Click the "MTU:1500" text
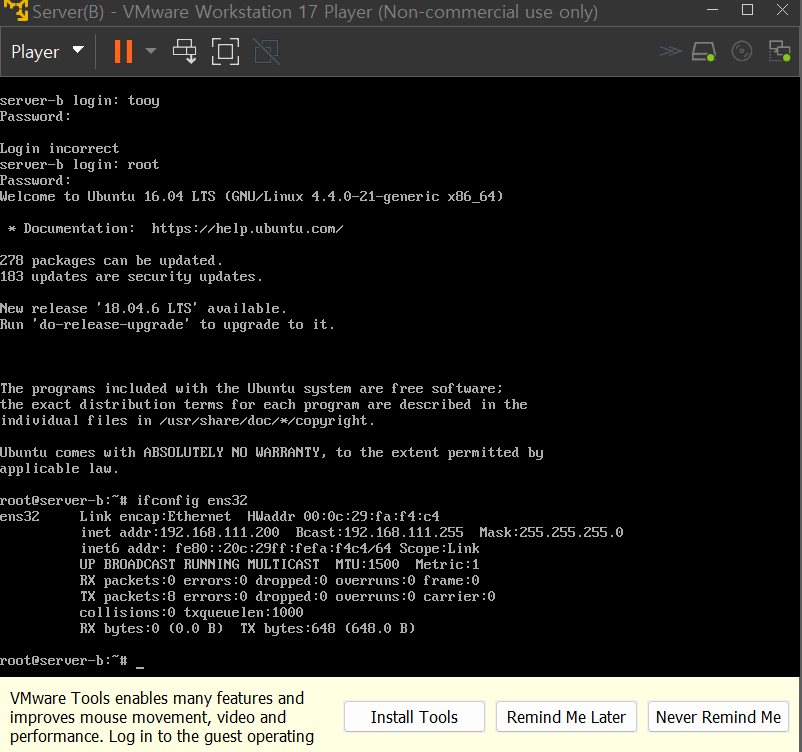802x752 pixels. pos(367,564)
